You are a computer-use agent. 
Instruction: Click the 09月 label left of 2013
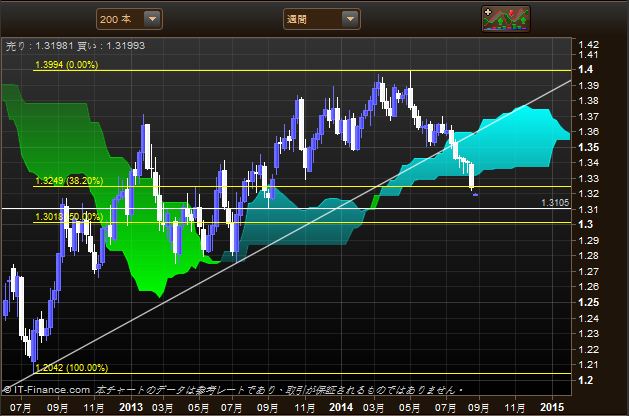pyautogui.click(x=57, y=408)
